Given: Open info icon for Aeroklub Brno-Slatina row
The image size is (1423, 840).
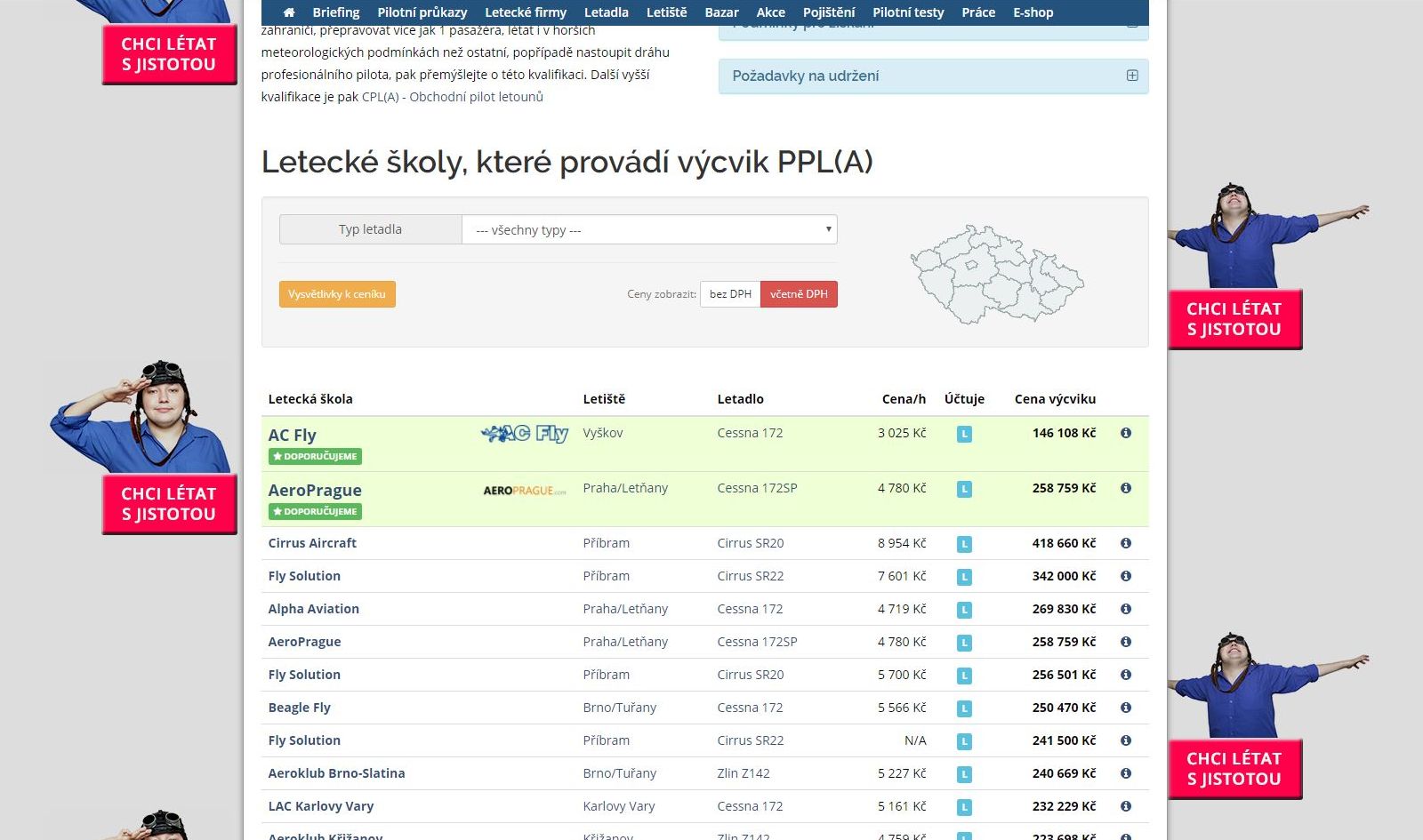Looking at the screenshot, I should coord(1126,773).
